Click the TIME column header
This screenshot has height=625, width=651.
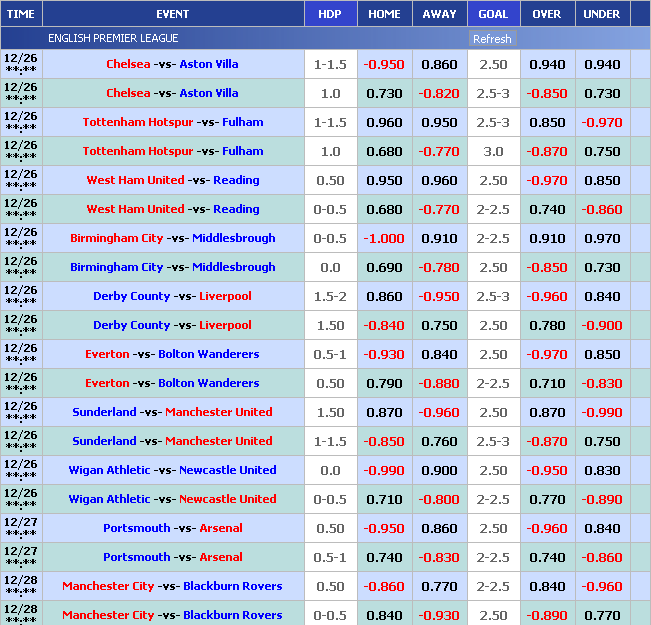[x=21, y=14]
